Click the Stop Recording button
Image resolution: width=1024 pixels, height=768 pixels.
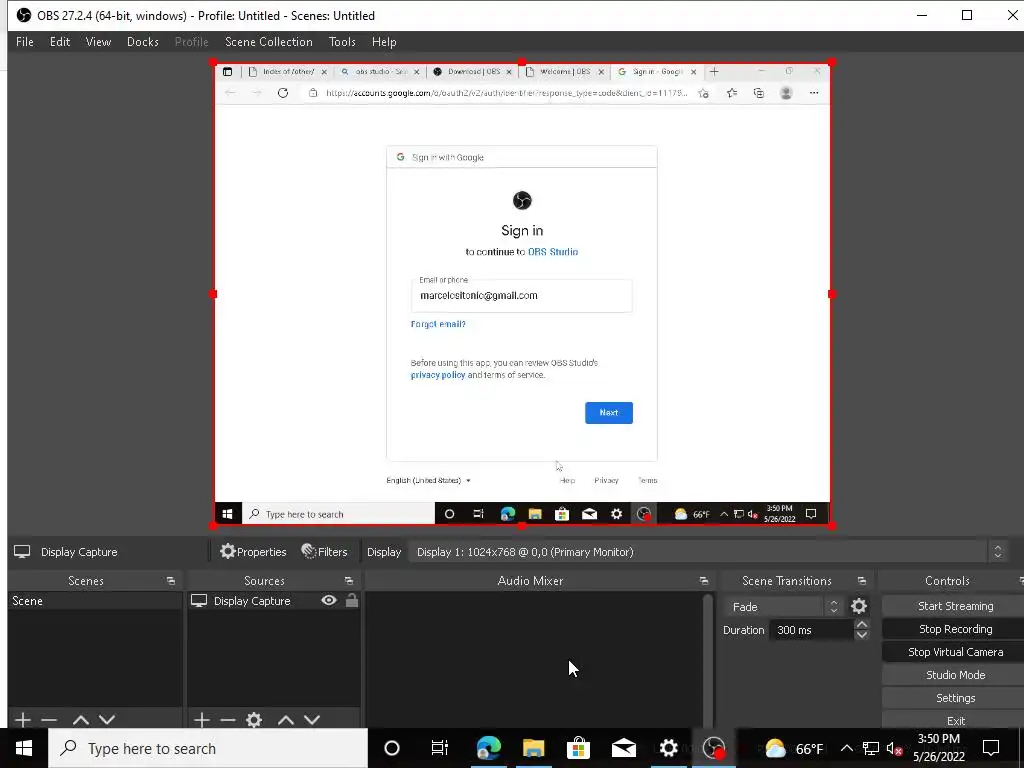(955, 629)
